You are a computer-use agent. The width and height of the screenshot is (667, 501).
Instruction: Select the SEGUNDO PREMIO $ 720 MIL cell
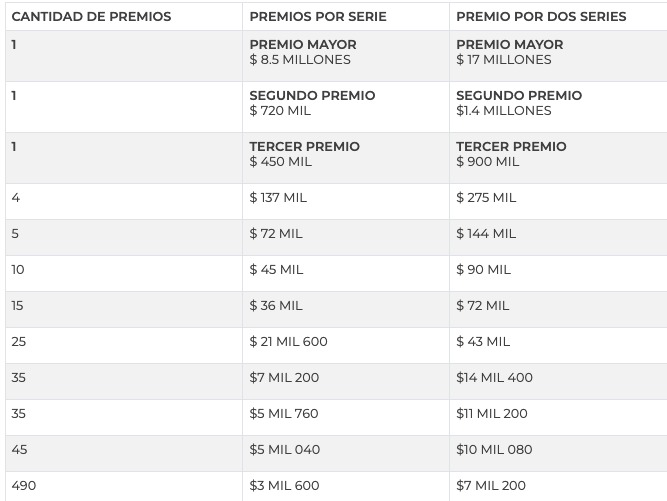(346, 107)
